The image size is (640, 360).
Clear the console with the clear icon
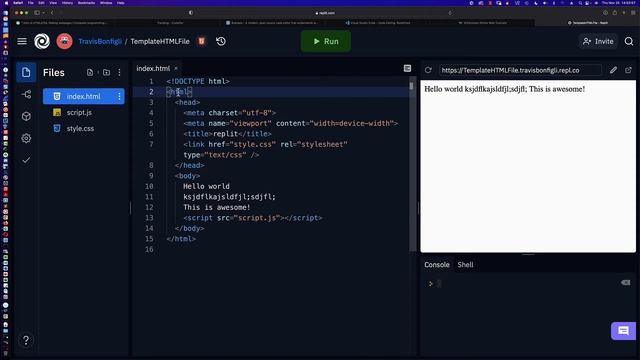coord(625,282)
